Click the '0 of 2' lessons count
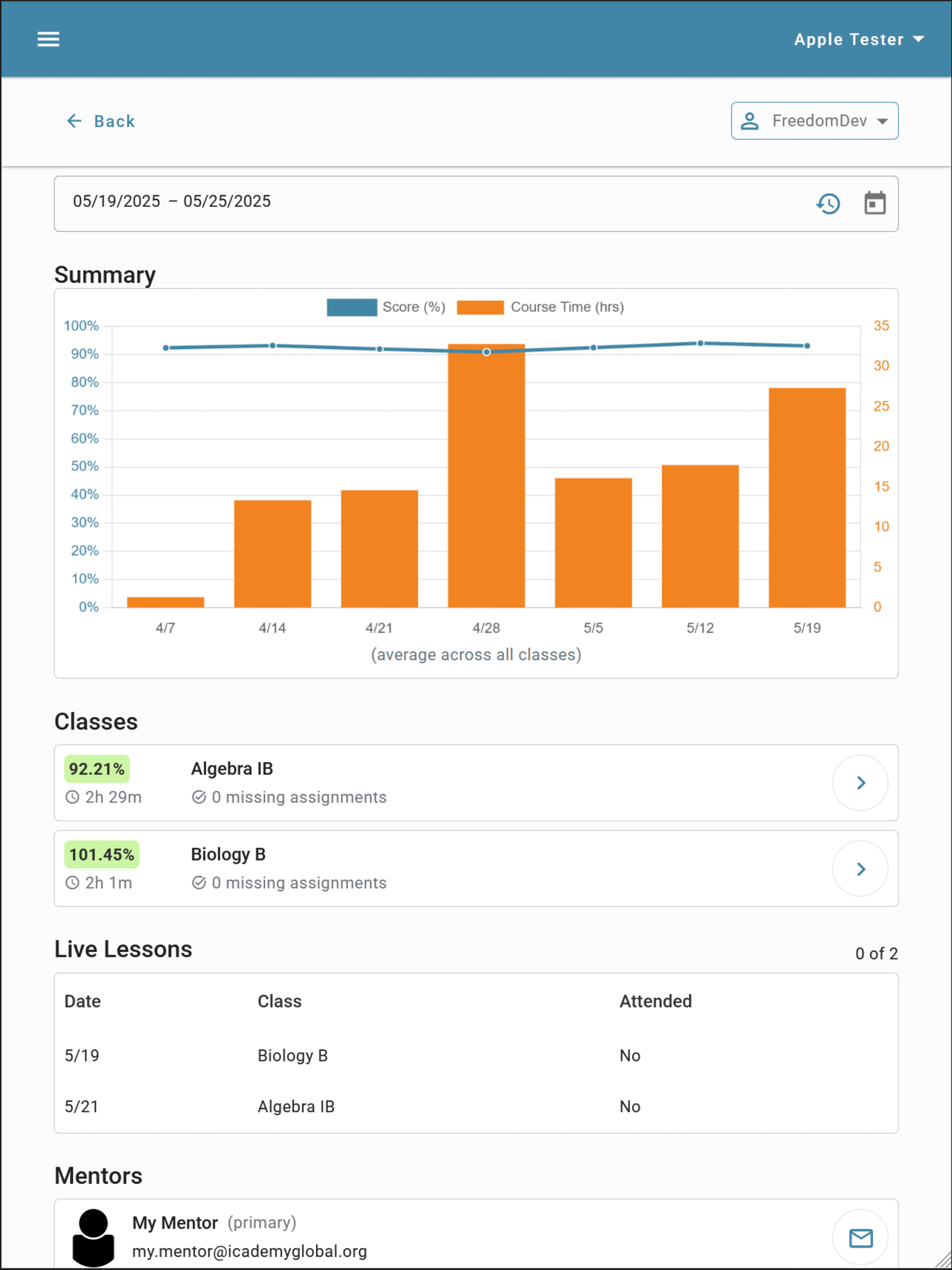This screenshot has width=952, height=1270. click(876, 953)
